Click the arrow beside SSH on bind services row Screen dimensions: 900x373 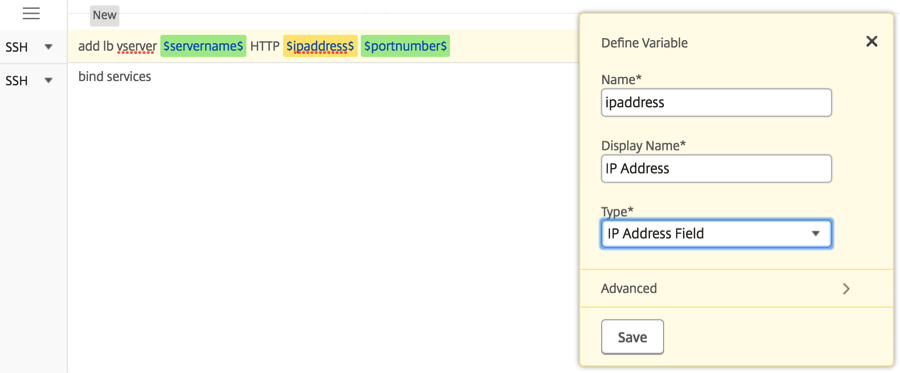click(48, 80)
